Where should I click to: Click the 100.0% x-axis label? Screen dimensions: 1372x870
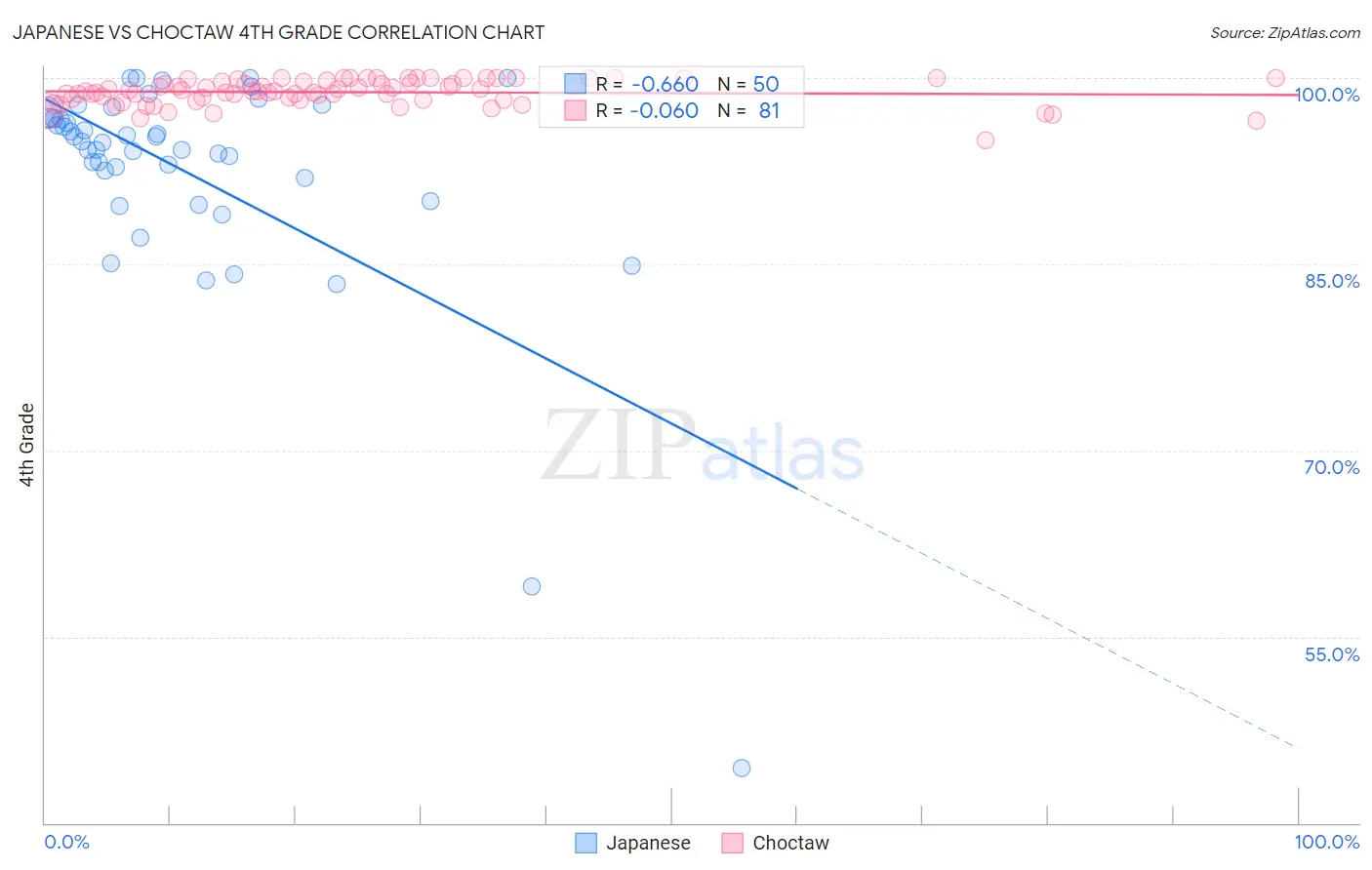(1326, 842)
